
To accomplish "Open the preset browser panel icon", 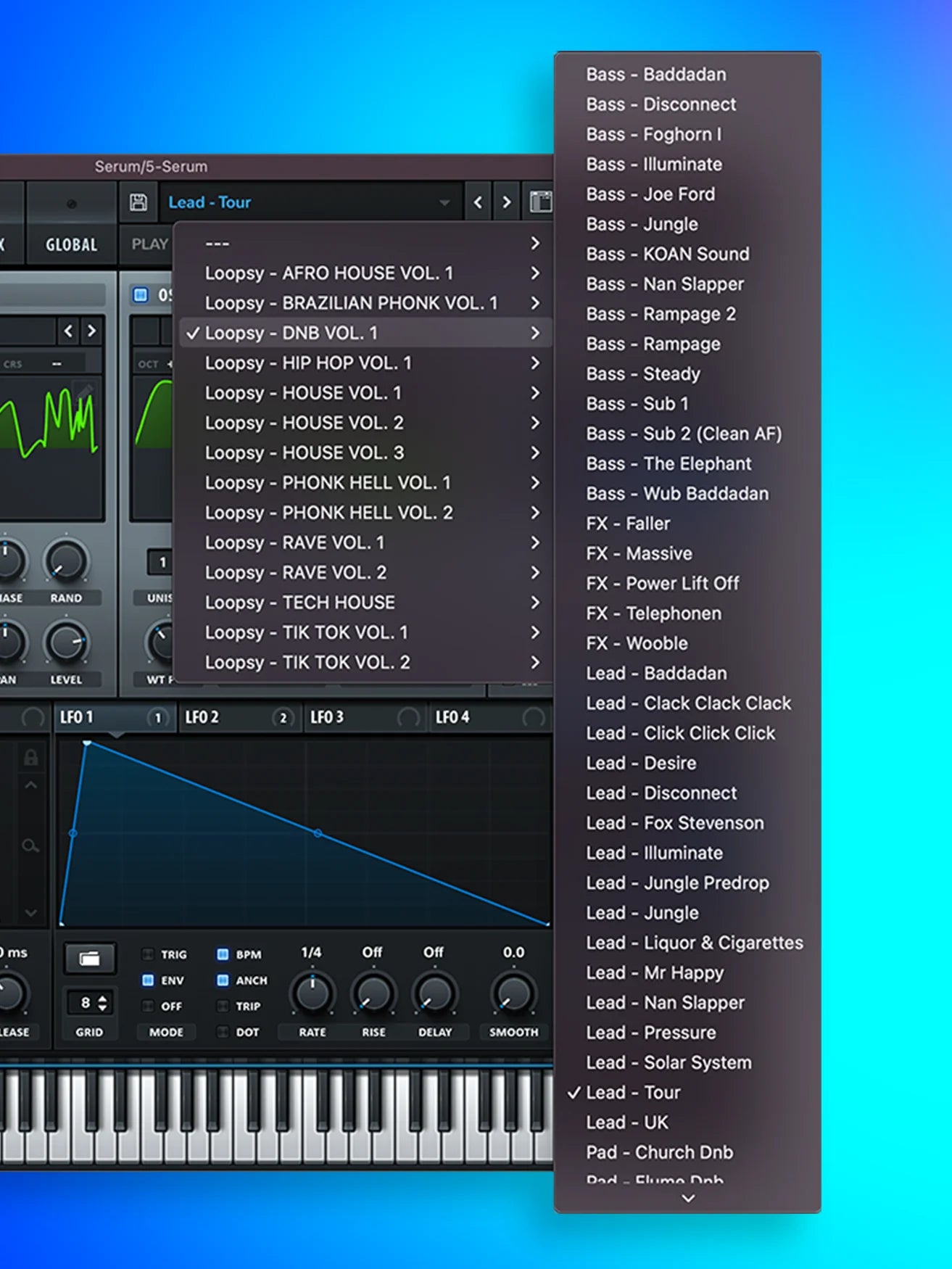I will [x=540, y=202].
